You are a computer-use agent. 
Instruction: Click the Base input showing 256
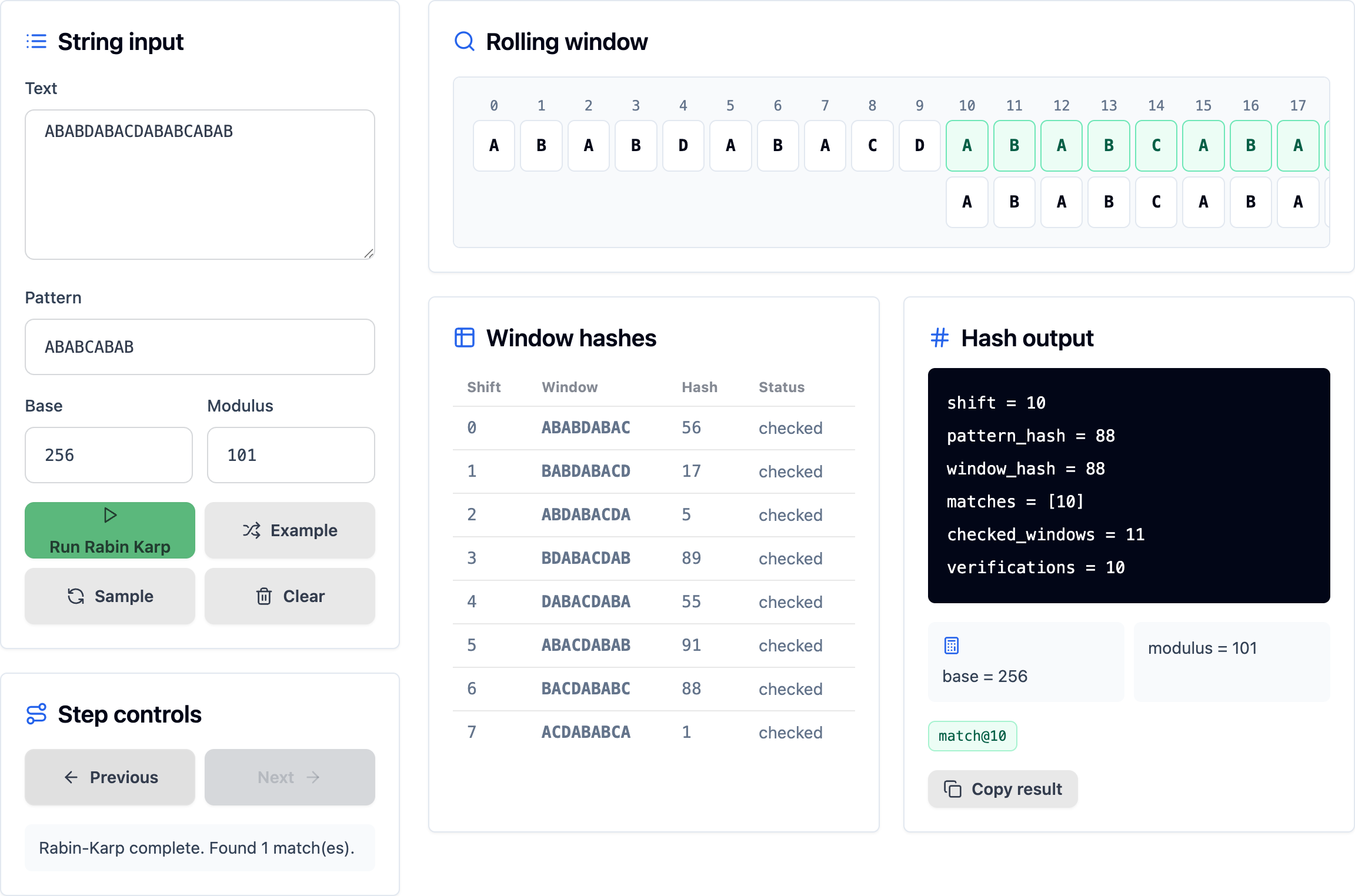click(109, 455)
